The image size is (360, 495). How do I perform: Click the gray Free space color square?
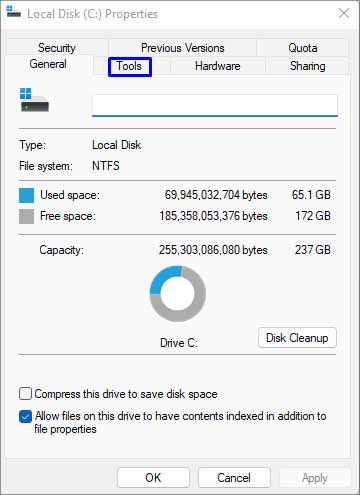(x=26, y=216)
